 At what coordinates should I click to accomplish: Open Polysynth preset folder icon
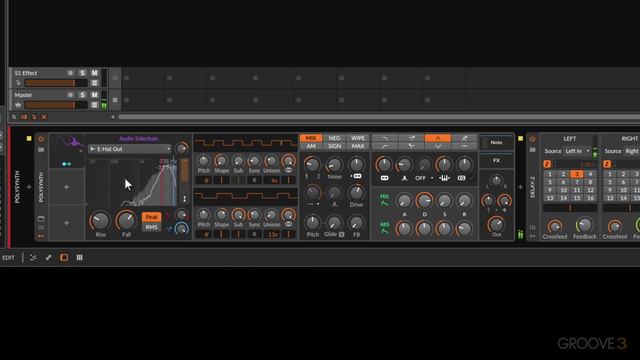coord(41,149)
